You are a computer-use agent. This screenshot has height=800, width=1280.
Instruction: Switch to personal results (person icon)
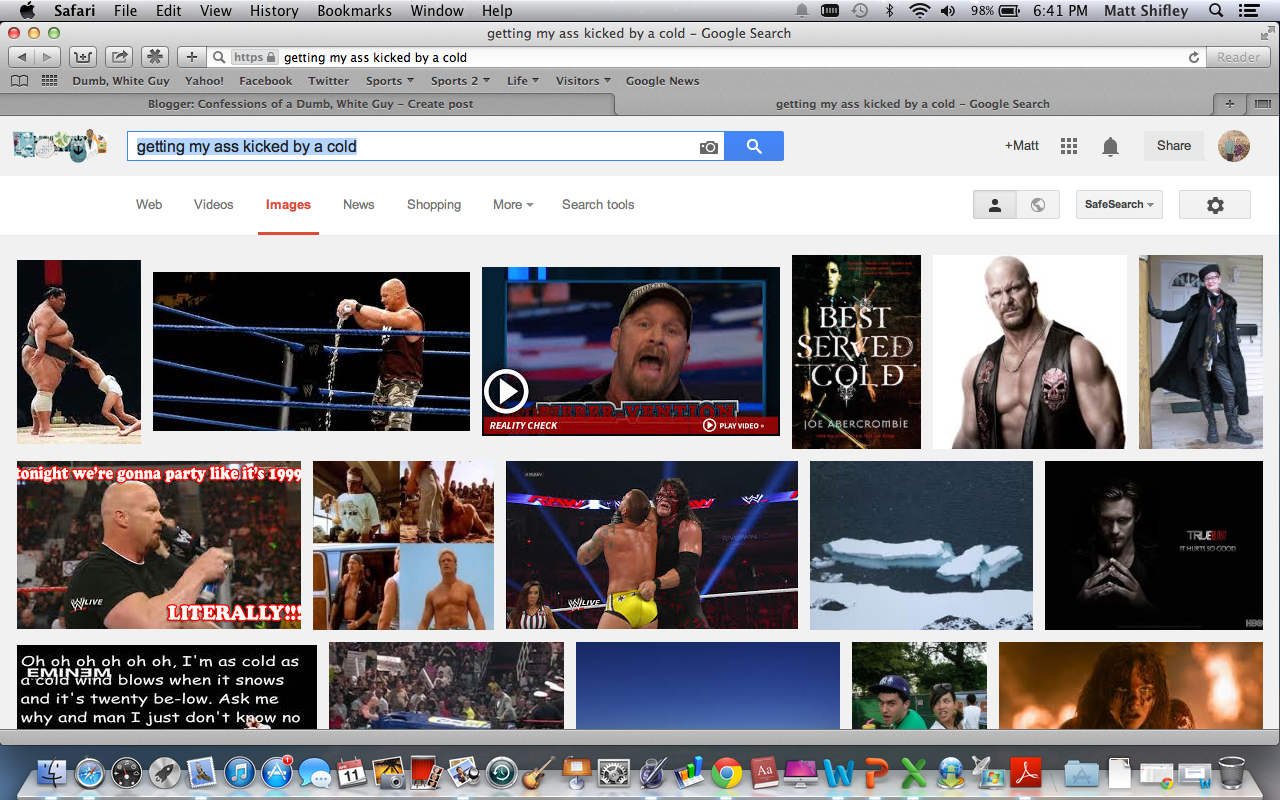(995, 205)
